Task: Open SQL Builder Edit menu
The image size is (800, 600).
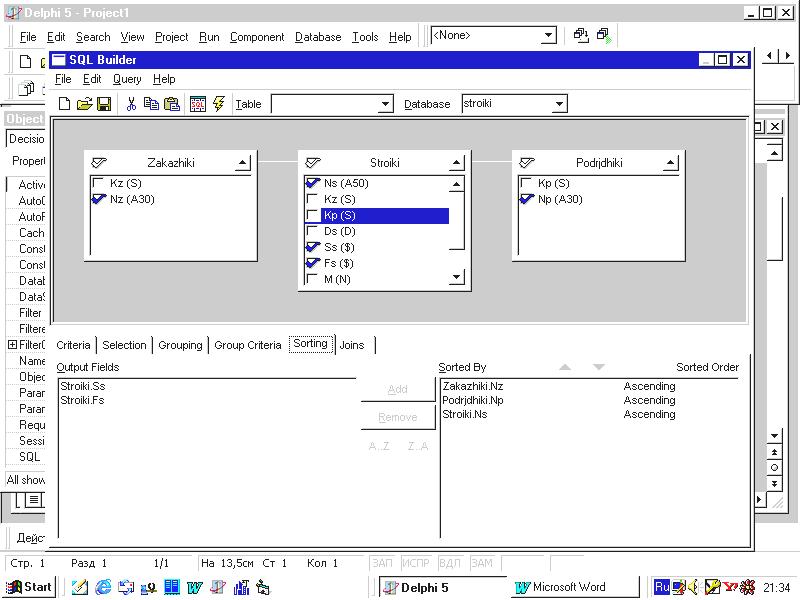Action: 92,79
